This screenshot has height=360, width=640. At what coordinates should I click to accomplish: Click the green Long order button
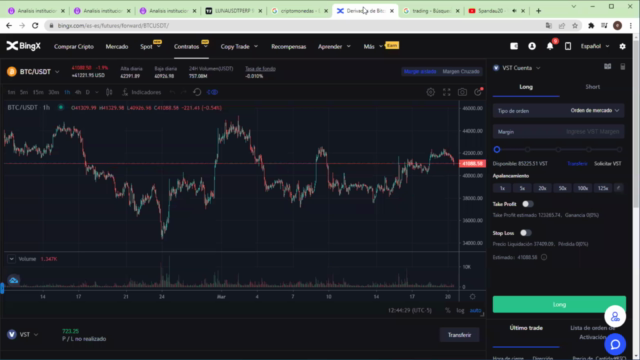point(559,304)
